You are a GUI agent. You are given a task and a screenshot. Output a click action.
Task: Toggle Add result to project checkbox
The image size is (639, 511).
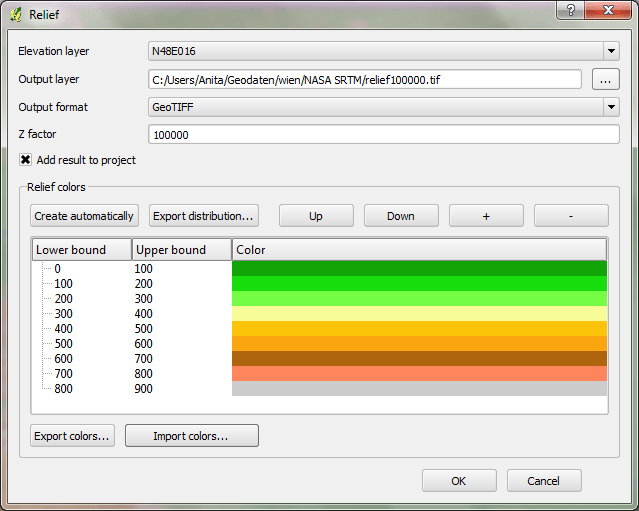[26, 160]
